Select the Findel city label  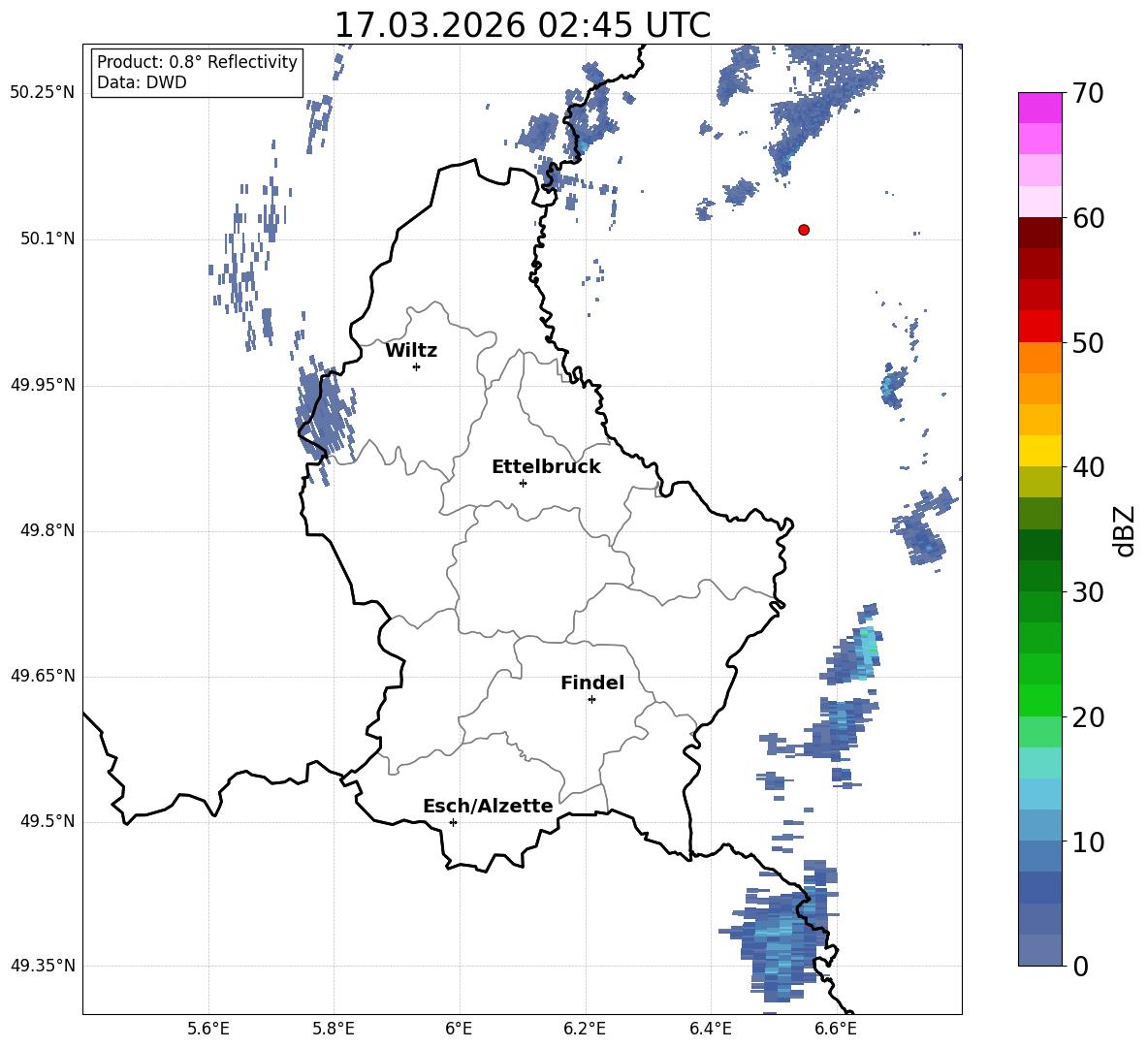pos(592,683)
